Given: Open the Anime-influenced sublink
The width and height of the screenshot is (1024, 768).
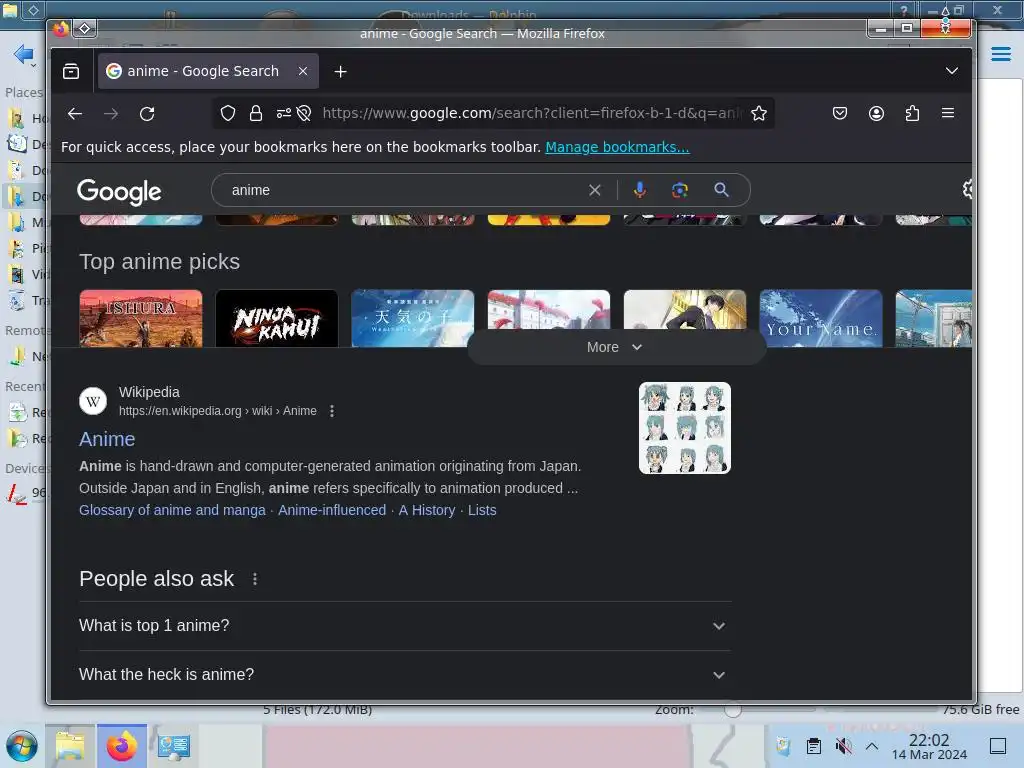Looking at the screenshot, I should pyautogui.click(x=332, y=510).
